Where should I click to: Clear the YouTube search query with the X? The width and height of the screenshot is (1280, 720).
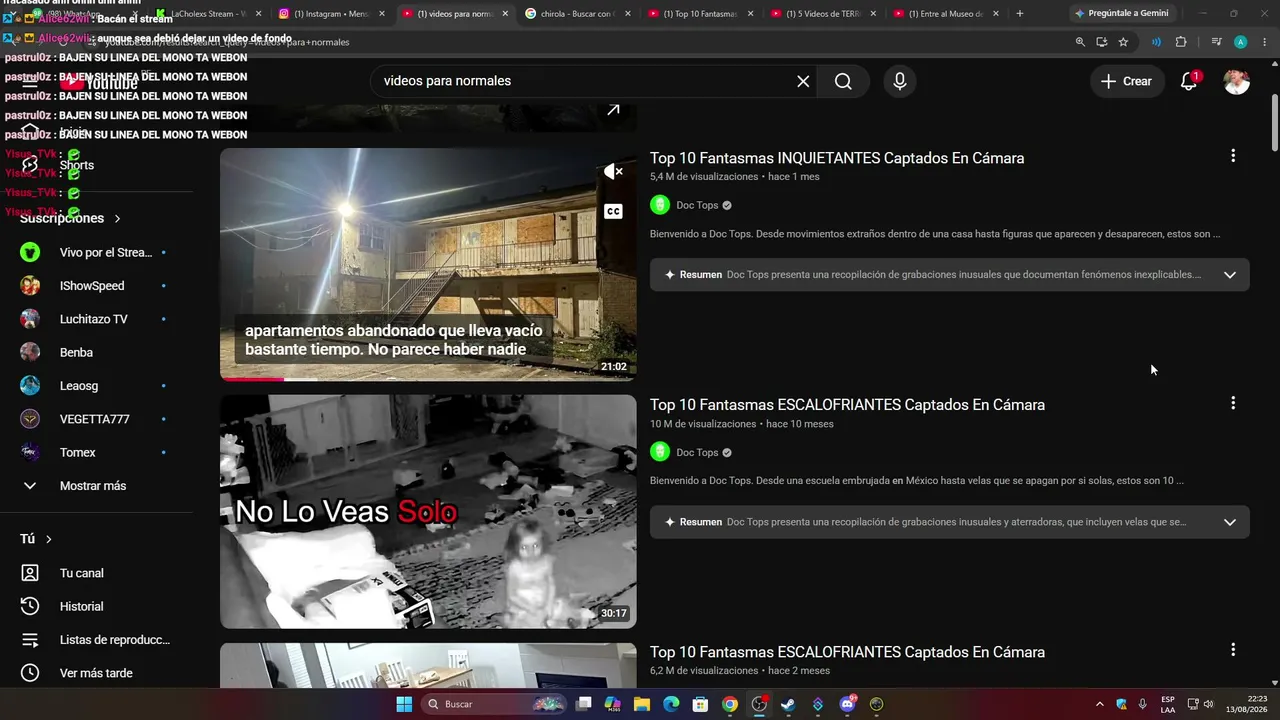(x=803, y=81)
